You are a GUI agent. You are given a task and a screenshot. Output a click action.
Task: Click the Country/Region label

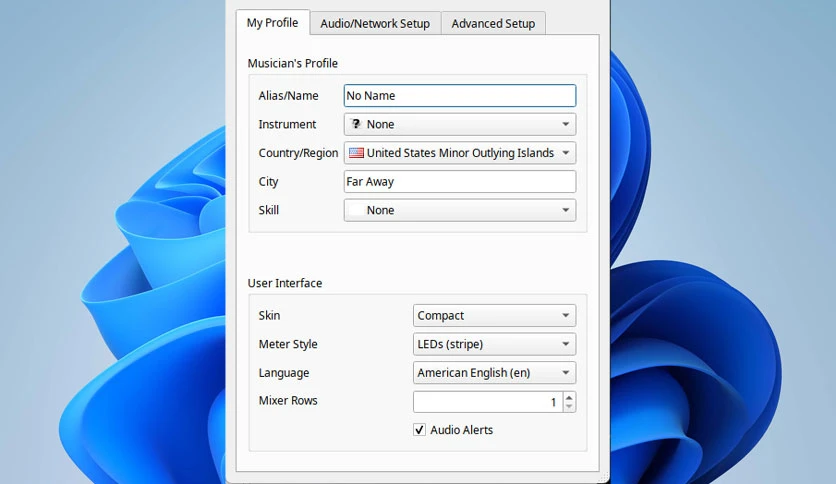pyautogui.click(x=299, y=153)
